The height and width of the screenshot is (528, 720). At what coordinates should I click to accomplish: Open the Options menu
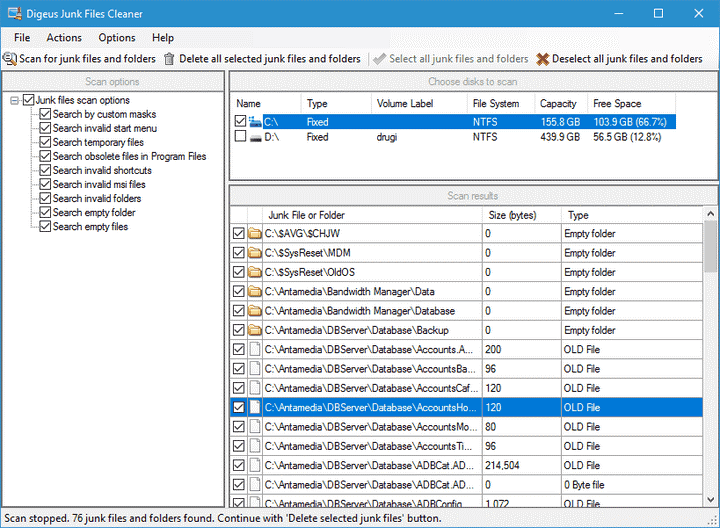(117, 38)
